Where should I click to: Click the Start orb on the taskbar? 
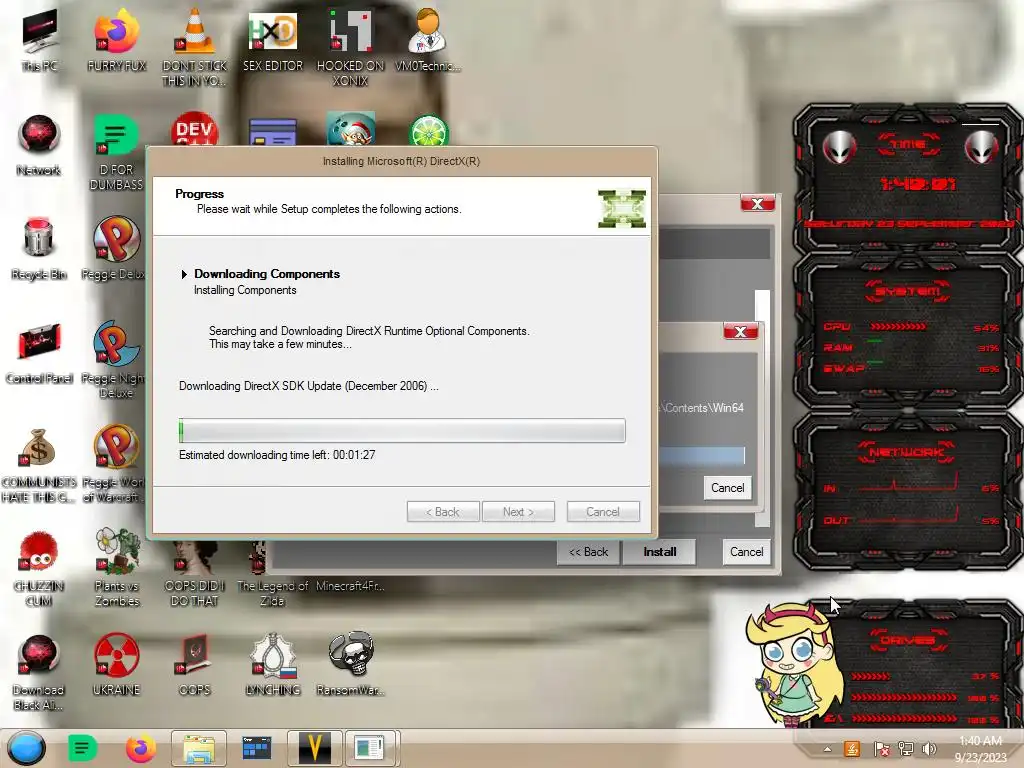[x=27, y=748]
